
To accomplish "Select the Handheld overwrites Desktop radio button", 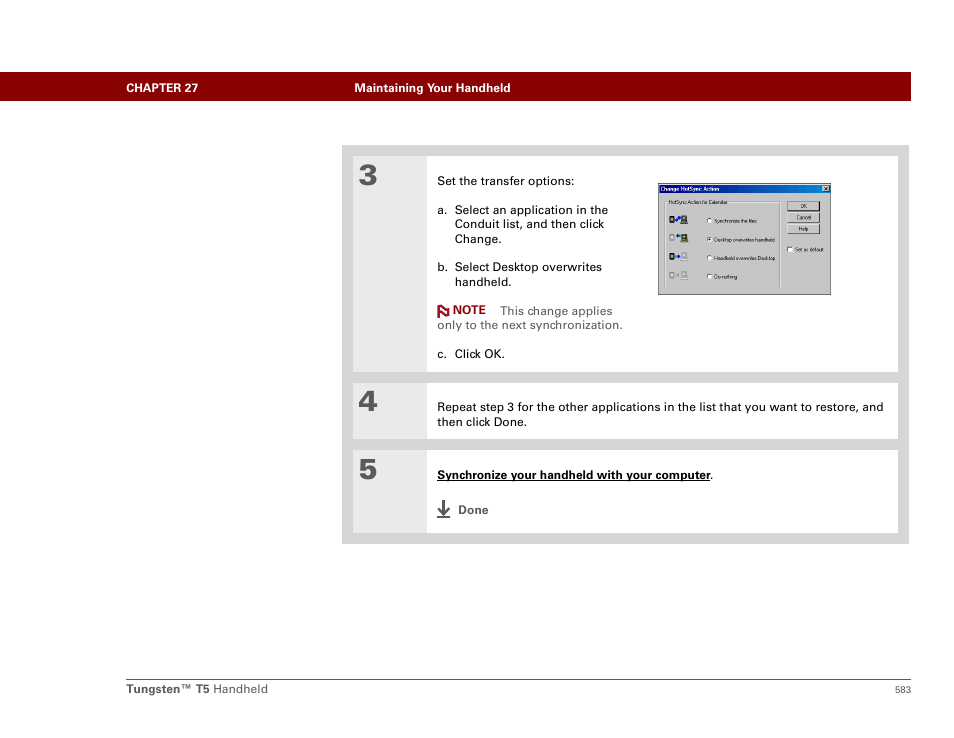I will [709, 258].
